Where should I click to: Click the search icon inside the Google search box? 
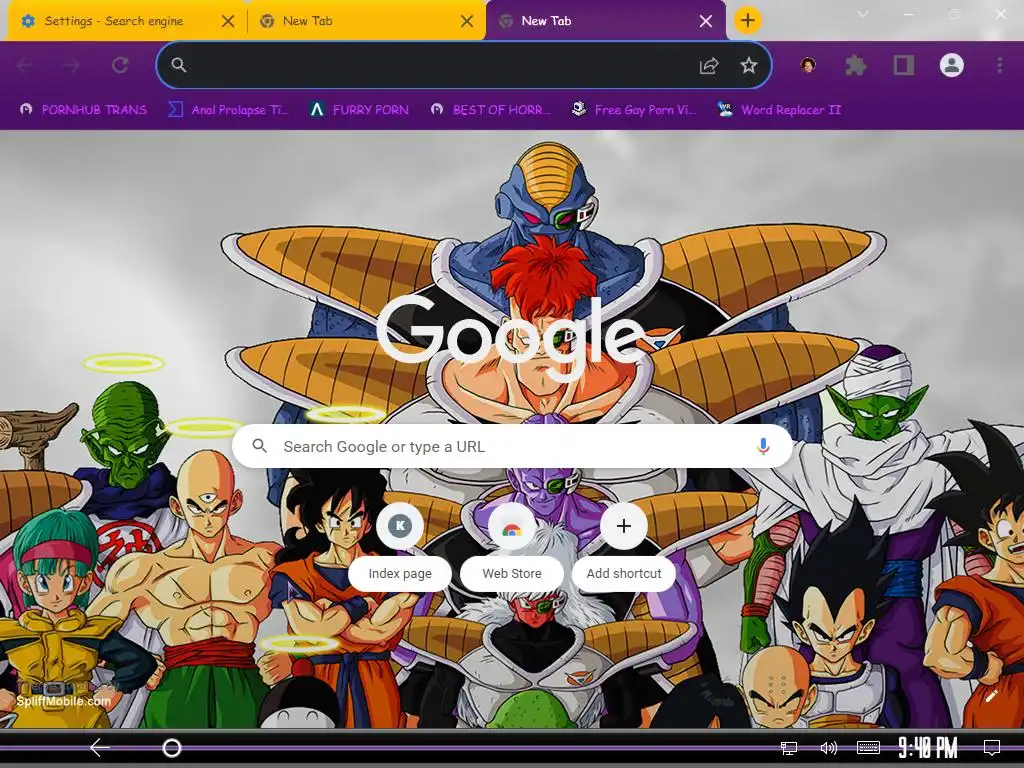(x=259, y=446)
